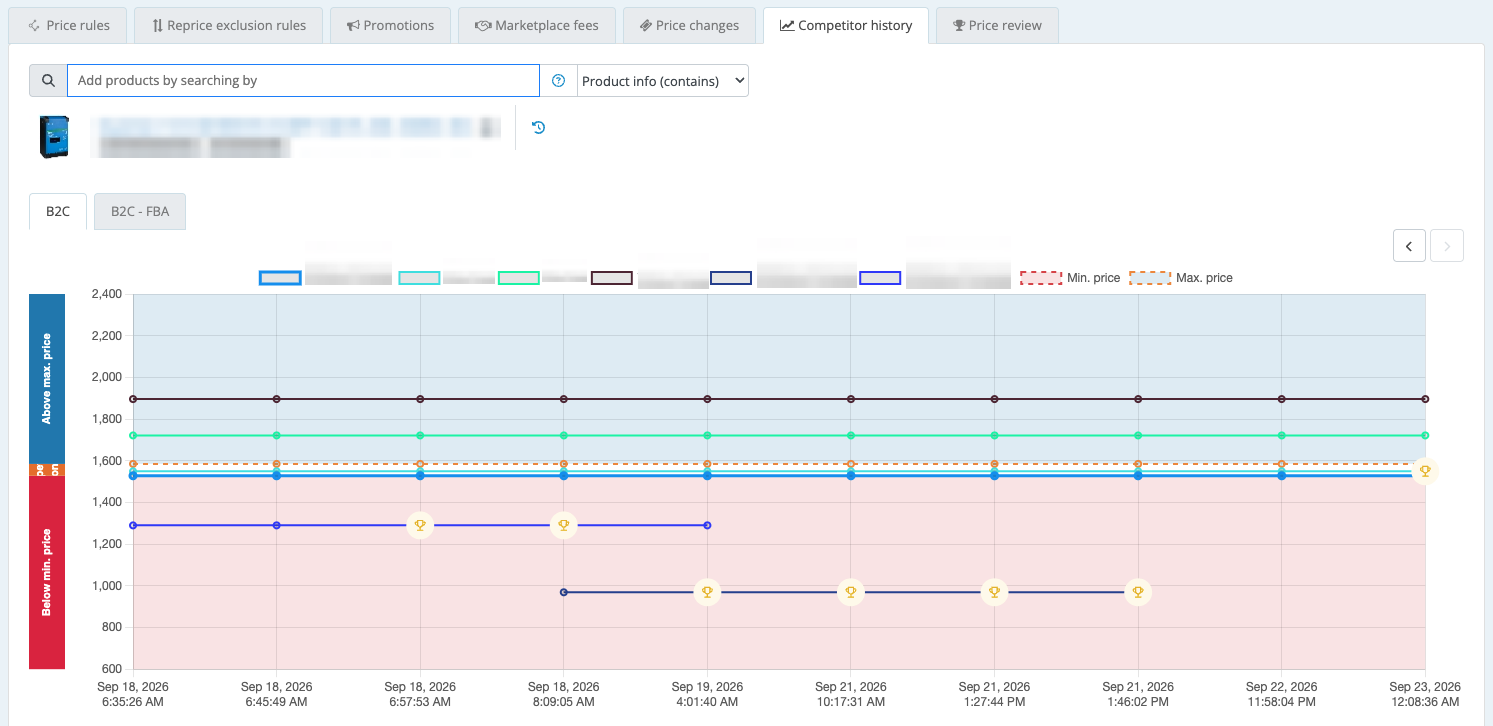The height and width of the screenshot is (726, 1493).
Task: Go to previous chart page arrow
Action: tap(1409, 245)
